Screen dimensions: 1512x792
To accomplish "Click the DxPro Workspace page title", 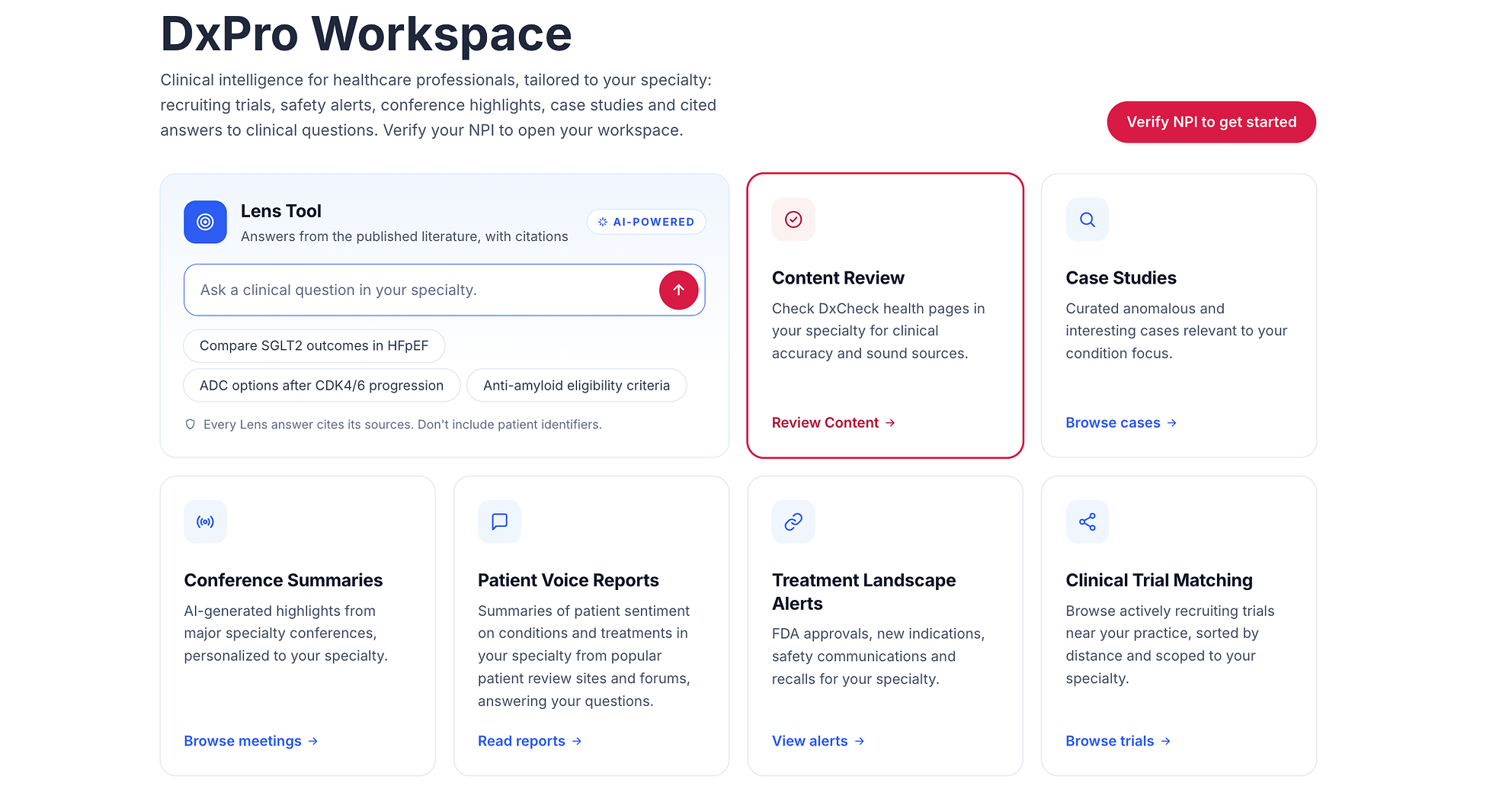I will (x=366, y=34).
